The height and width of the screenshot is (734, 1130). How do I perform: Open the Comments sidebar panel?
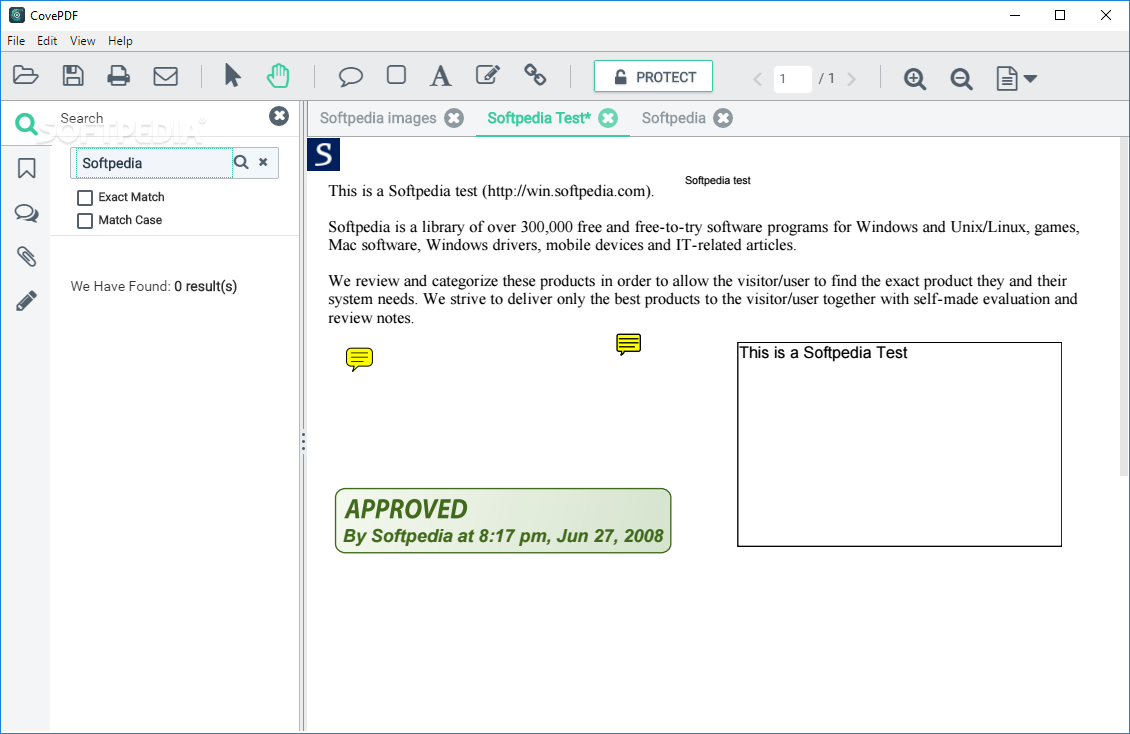tap(27, 212)
